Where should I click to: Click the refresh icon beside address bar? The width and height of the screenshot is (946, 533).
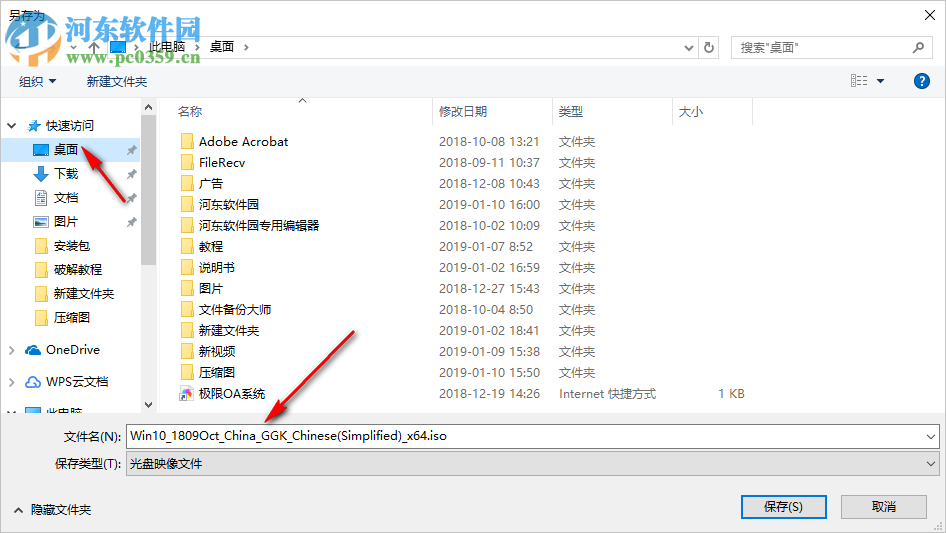709,47
